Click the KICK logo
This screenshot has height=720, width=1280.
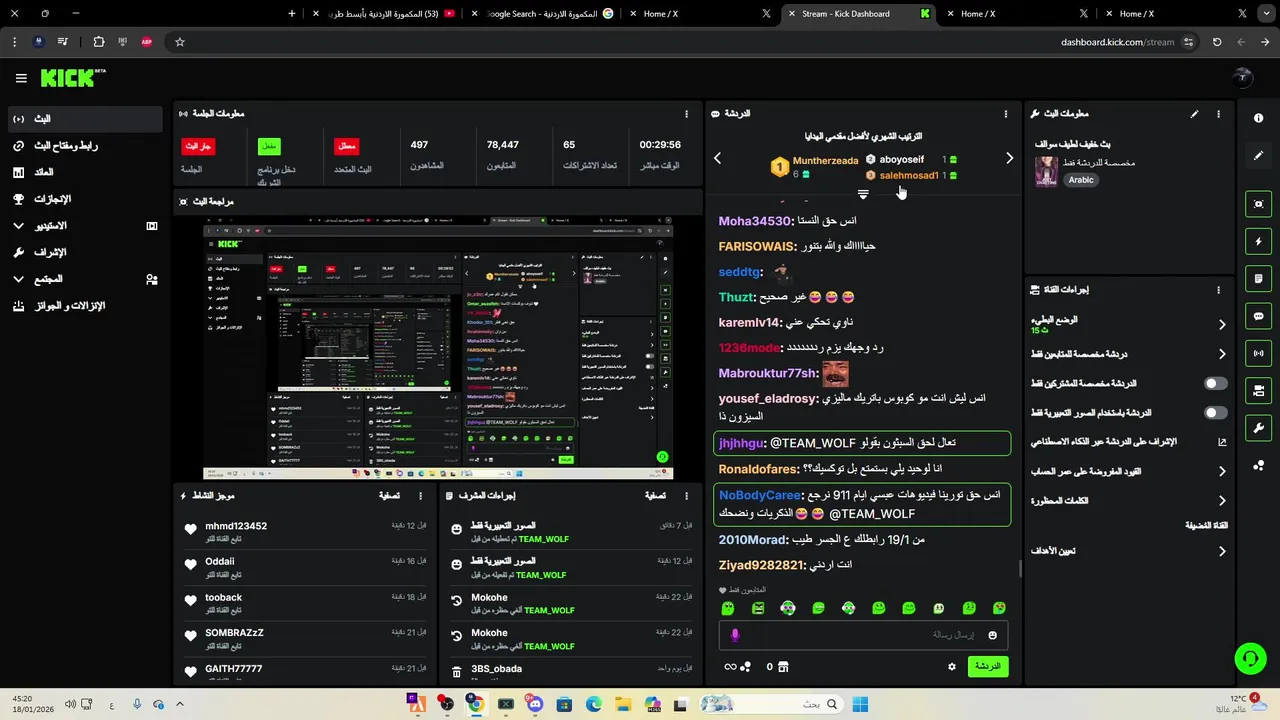point(73,78)
